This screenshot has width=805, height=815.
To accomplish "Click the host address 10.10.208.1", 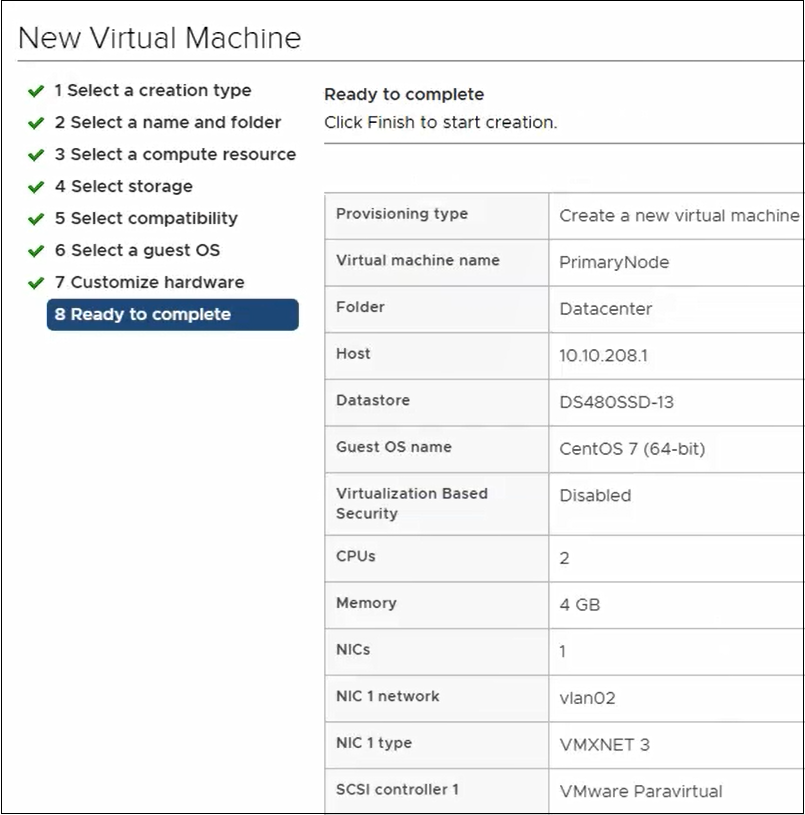I will (601, 355).
